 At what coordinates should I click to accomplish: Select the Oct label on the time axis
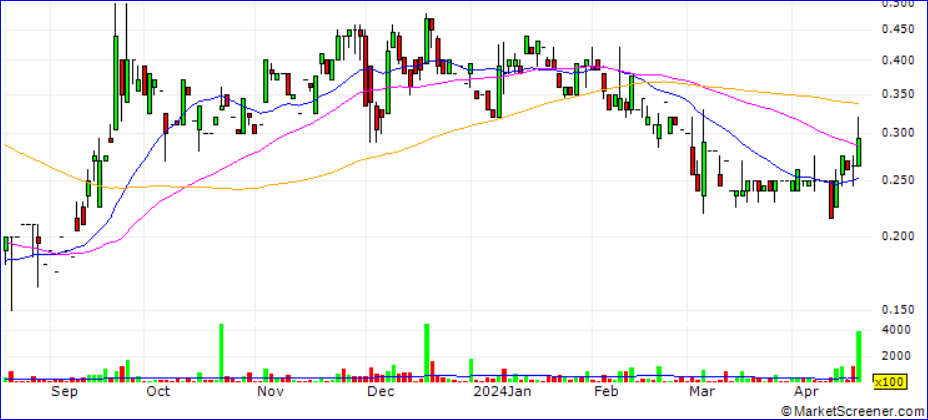(x=157, y=394)
